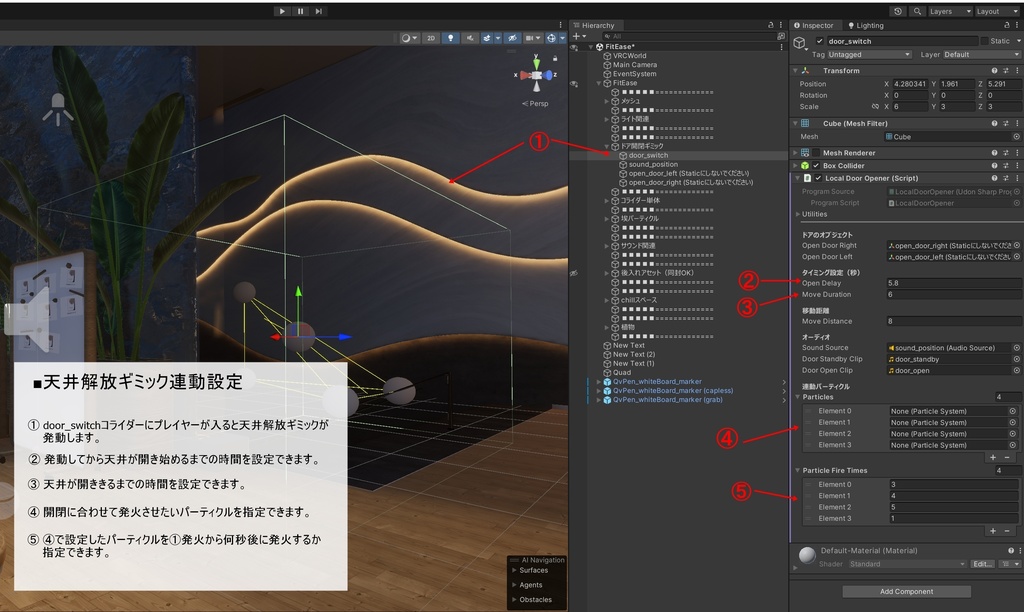Open the Undo History icon
The image size is (1024, 612).
coord(899,11)
